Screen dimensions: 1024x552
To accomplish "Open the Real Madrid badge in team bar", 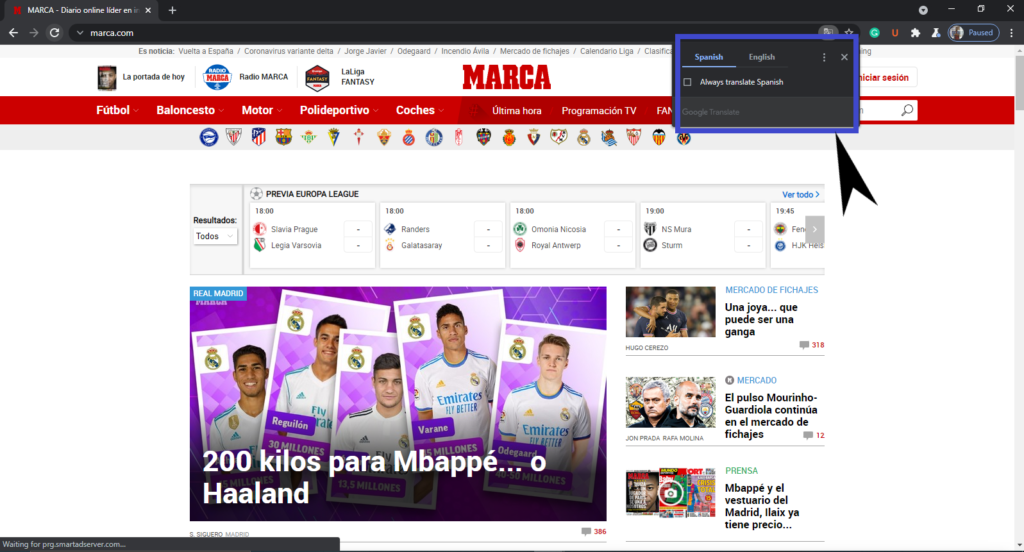I will (584, 137).
